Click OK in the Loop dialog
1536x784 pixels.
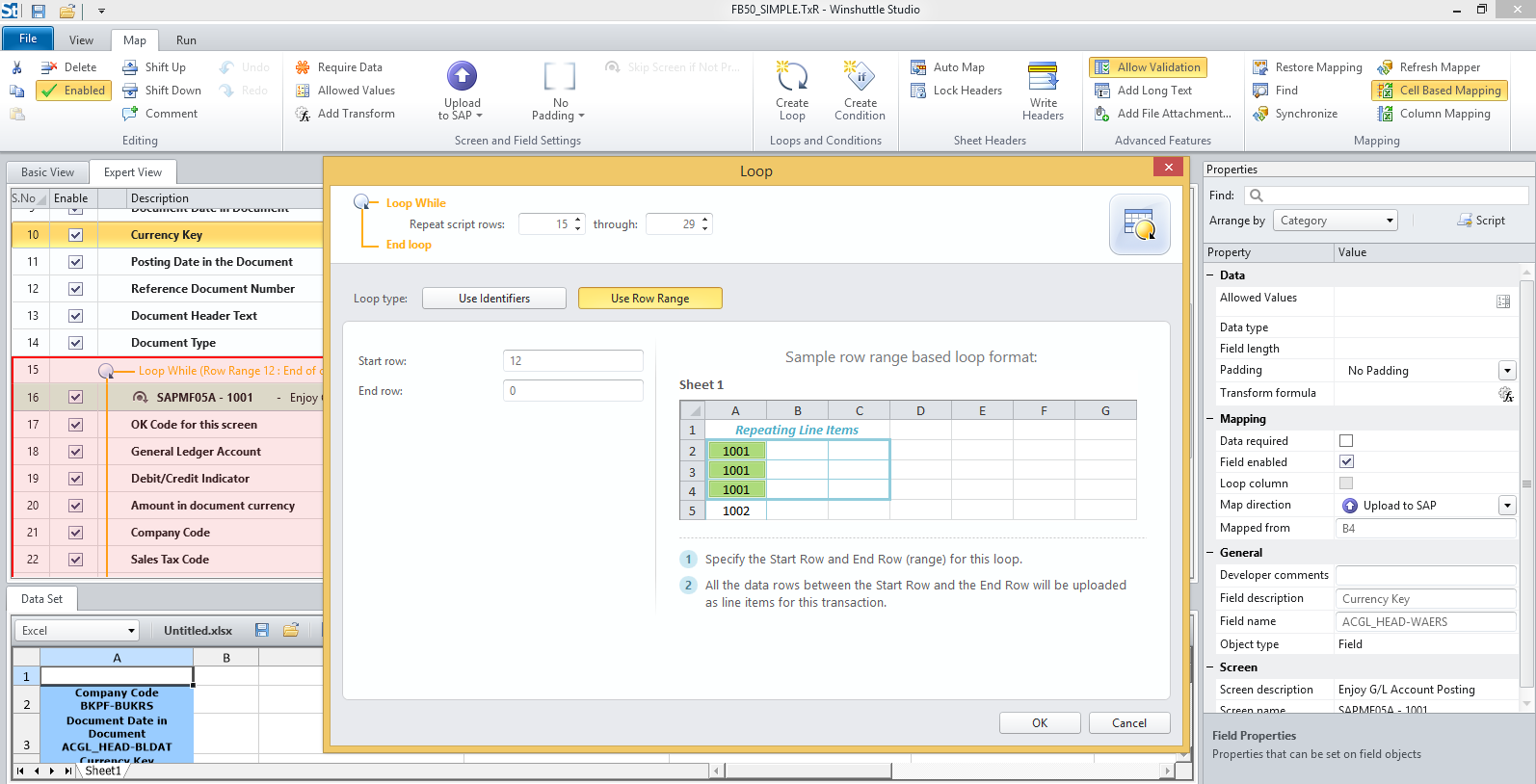tap(1040, 723)
